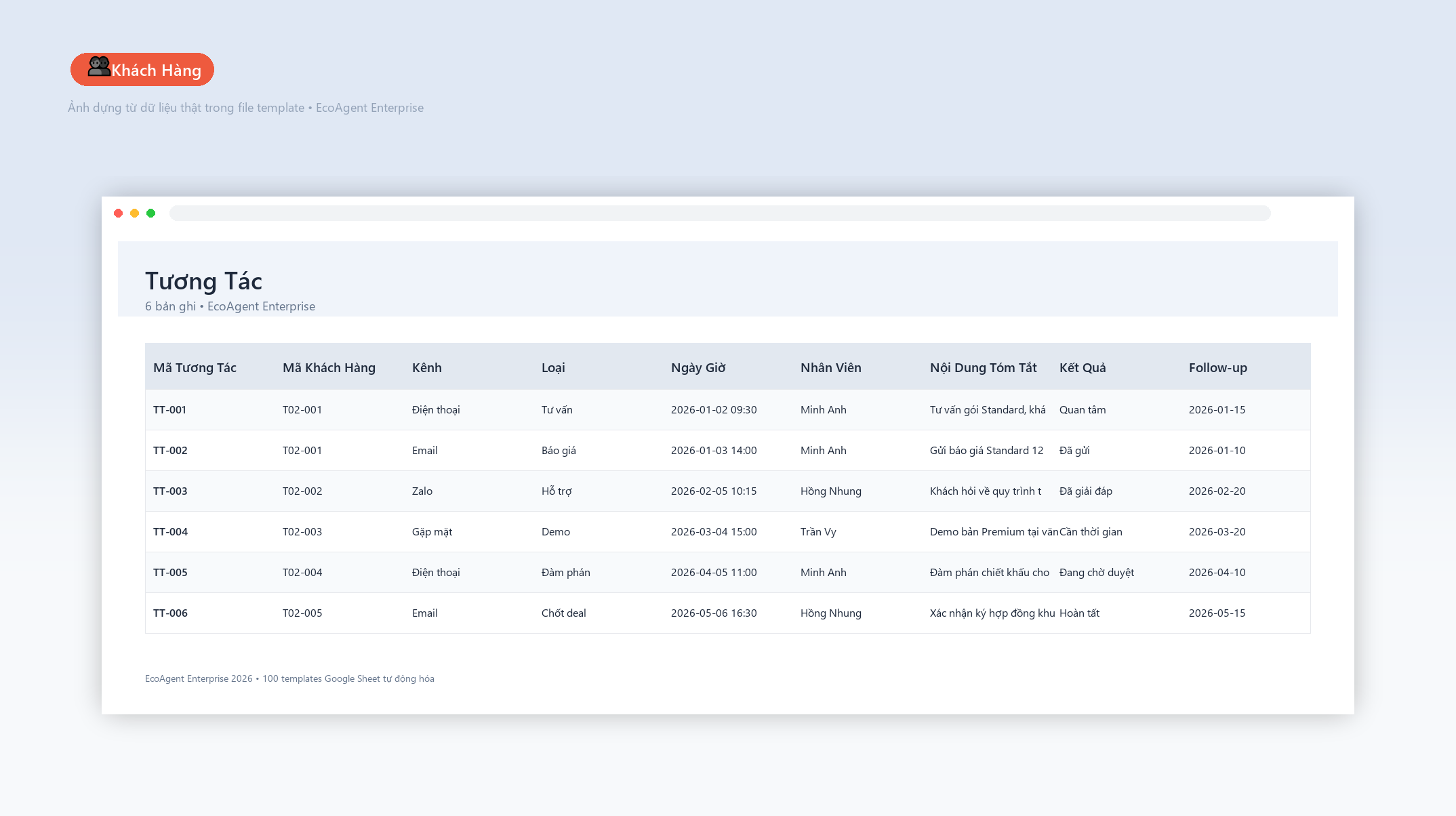Select the Mã Tương Tác column header

[195, 367]
